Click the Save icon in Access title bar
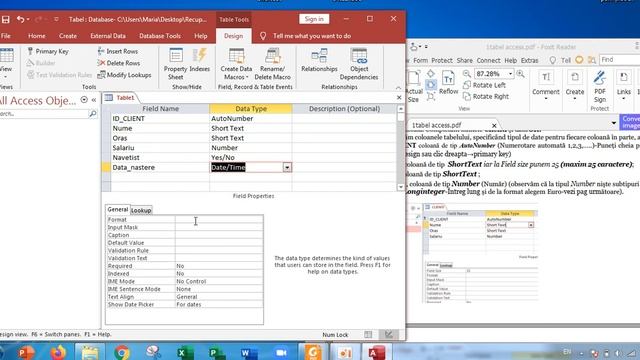640x360 pixels. (6, 19)
